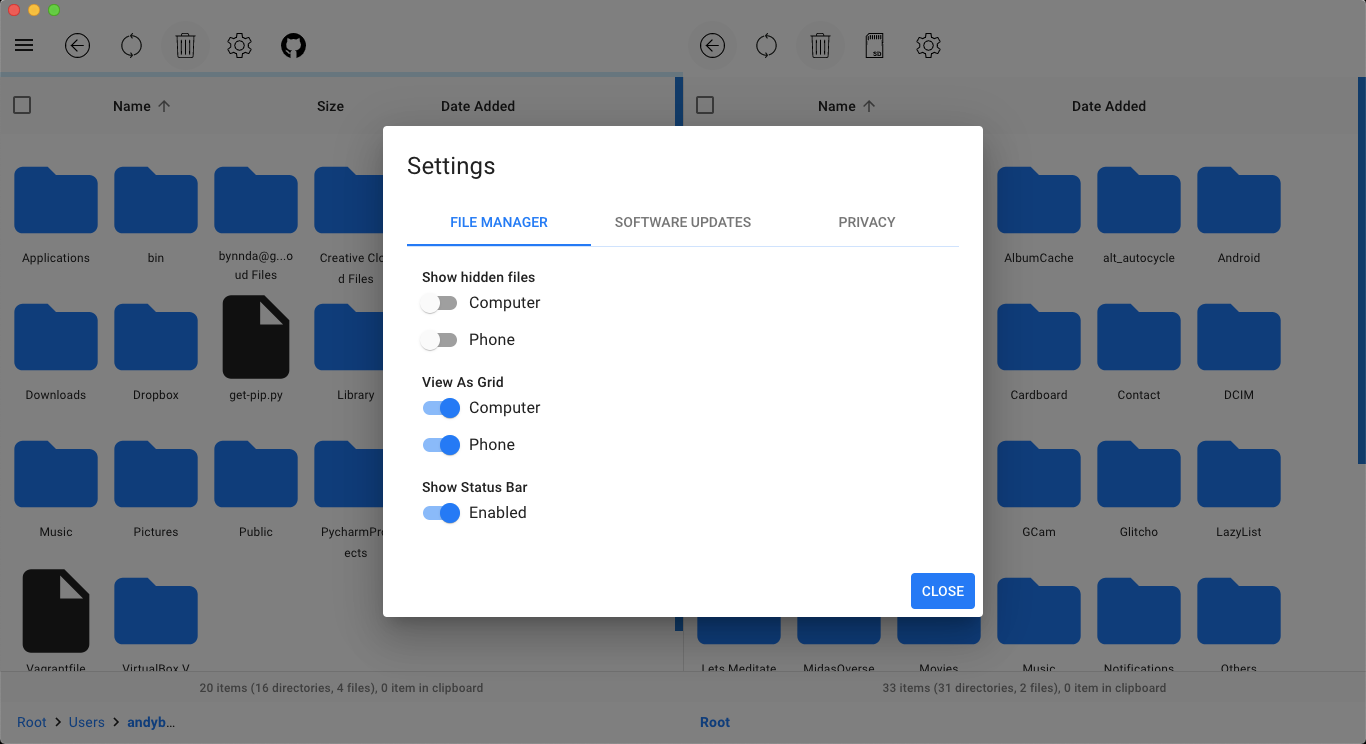This screenshot has width=1366, height=744.
Task: Open settings gear in the right pane toolbar
Action: [928, 45]
